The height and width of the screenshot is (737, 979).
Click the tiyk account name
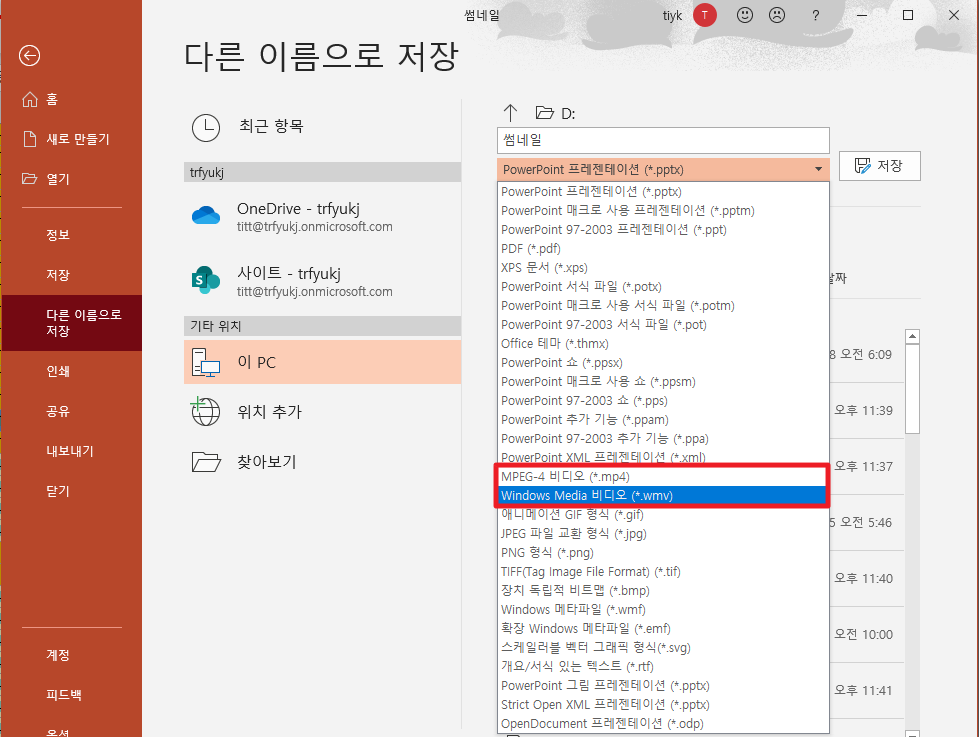(x=672, y=16)
